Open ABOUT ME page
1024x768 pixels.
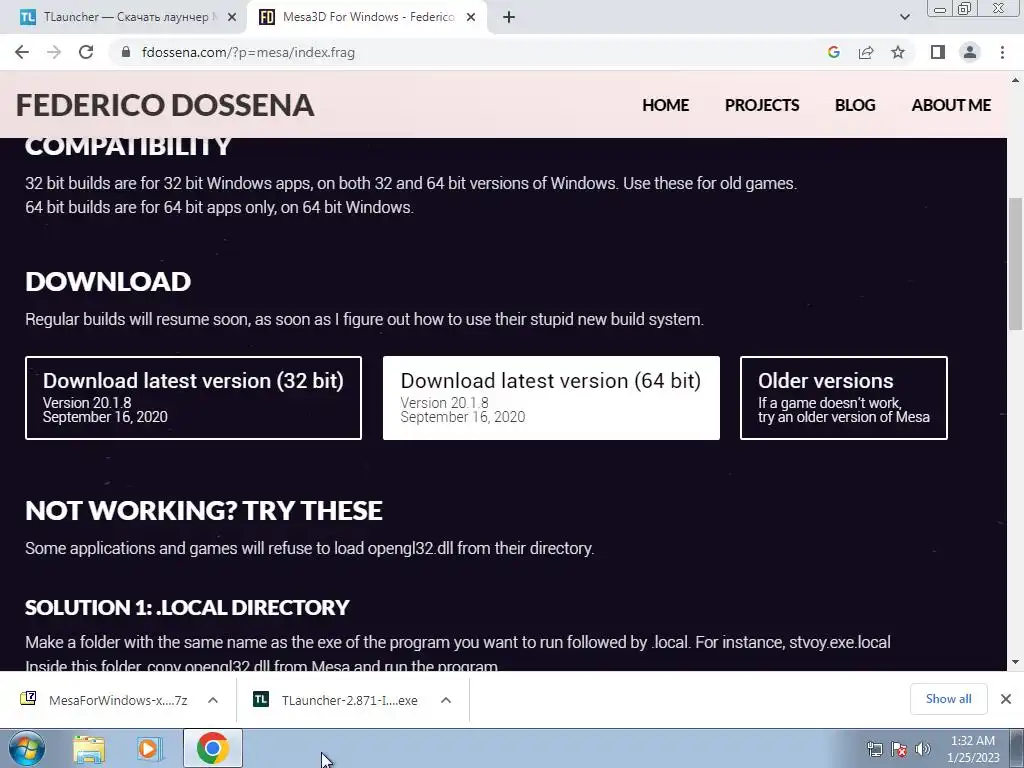(x=951, y=105)
